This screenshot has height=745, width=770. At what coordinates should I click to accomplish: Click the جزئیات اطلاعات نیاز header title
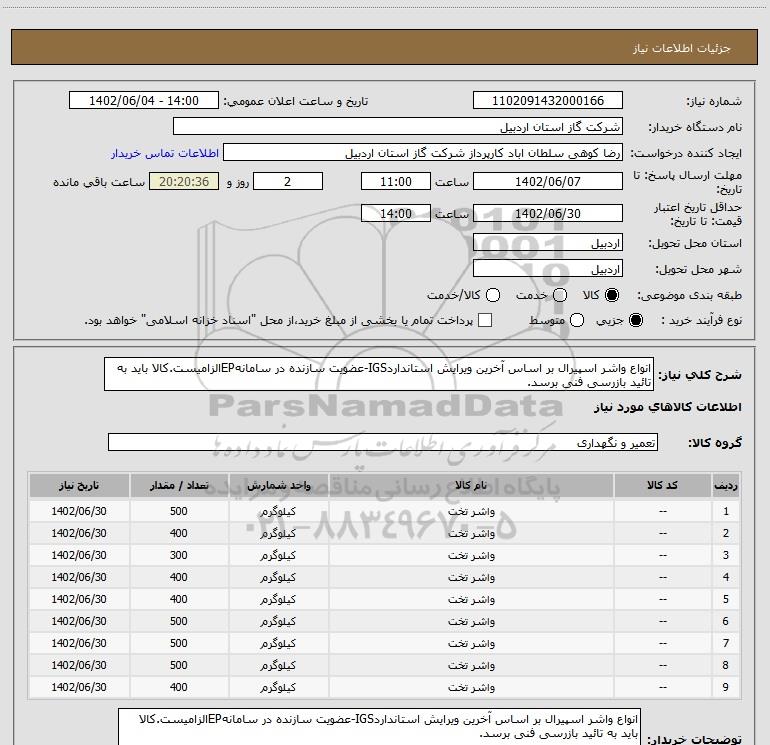[681, 48]
